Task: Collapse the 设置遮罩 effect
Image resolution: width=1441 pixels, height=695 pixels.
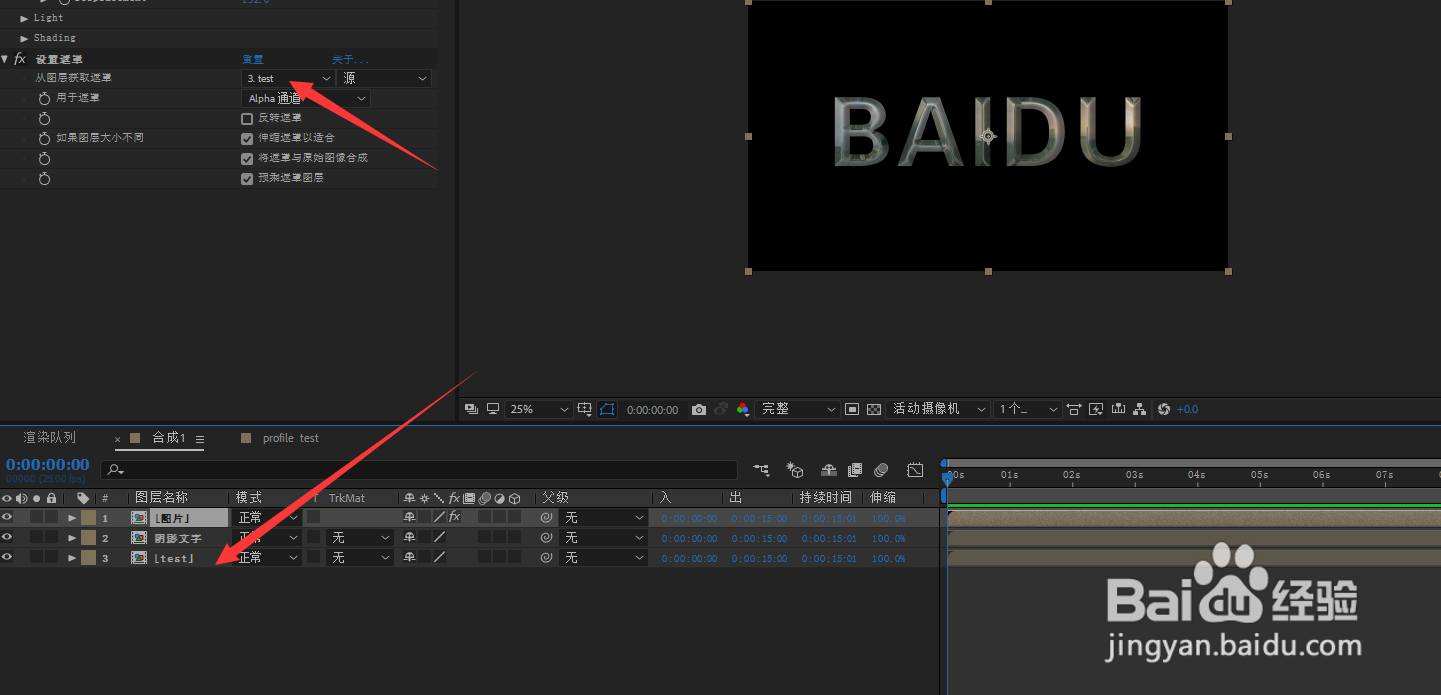Action: click(5, 59)
